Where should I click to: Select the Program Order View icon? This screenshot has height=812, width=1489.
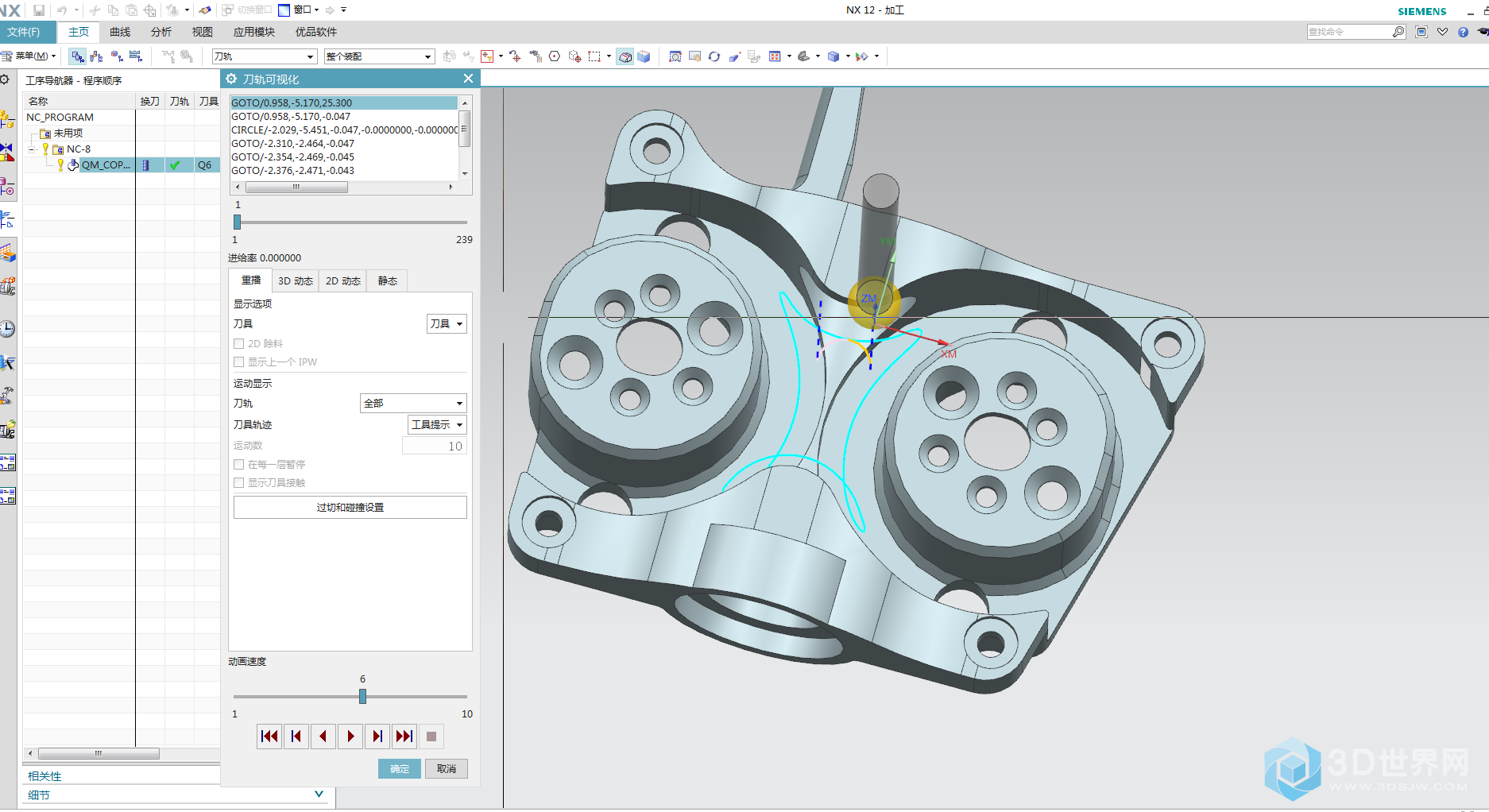point(77,56)
